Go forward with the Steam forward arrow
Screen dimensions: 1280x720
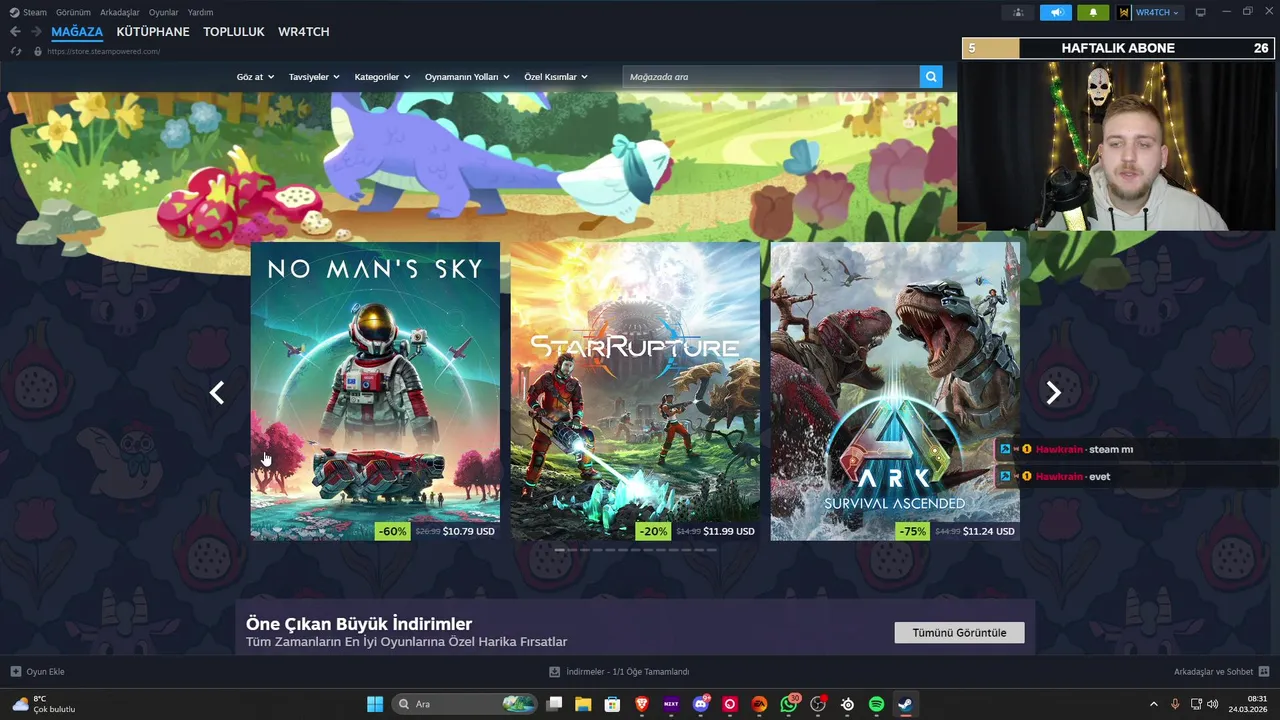click(36, 32)
